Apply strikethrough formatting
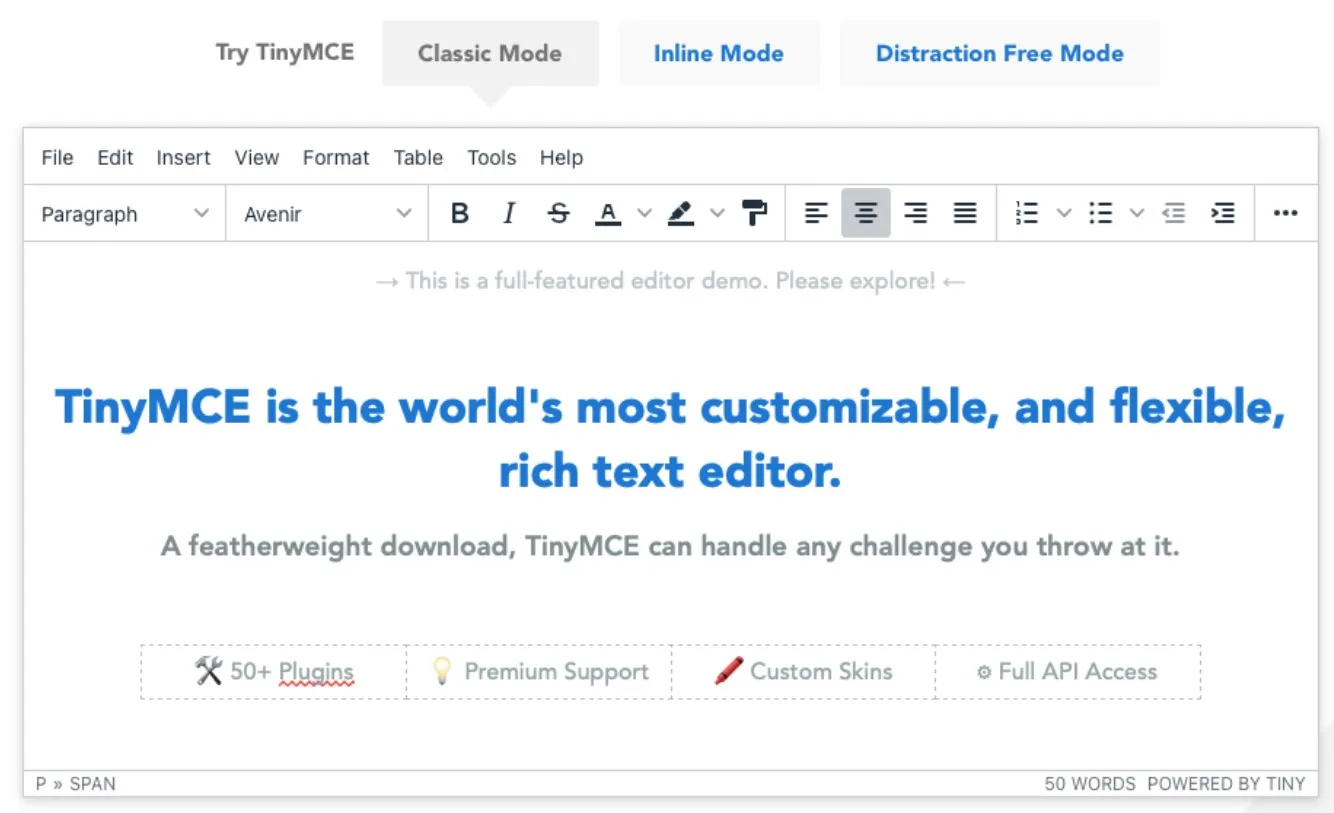The width and height of the screenshot is (1334, 813). click(559, 213)
